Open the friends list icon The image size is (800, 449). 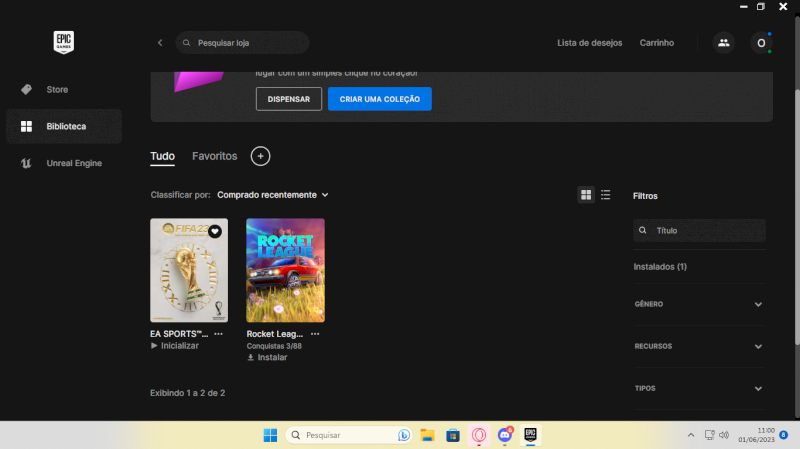pos(723,43)
